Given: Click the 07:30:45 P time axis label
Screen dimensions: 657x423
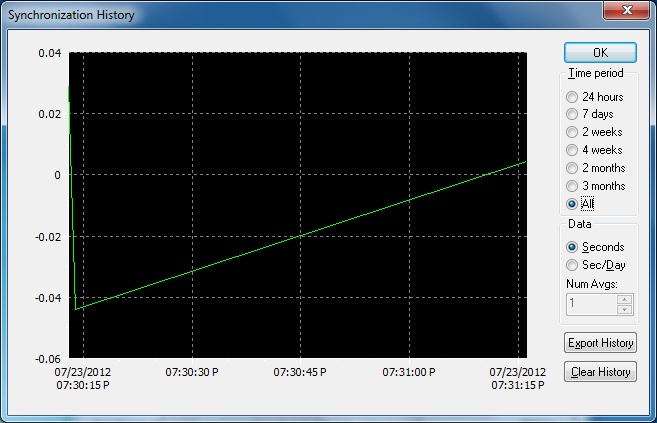Looking at the screenshot, I should 300,372.
